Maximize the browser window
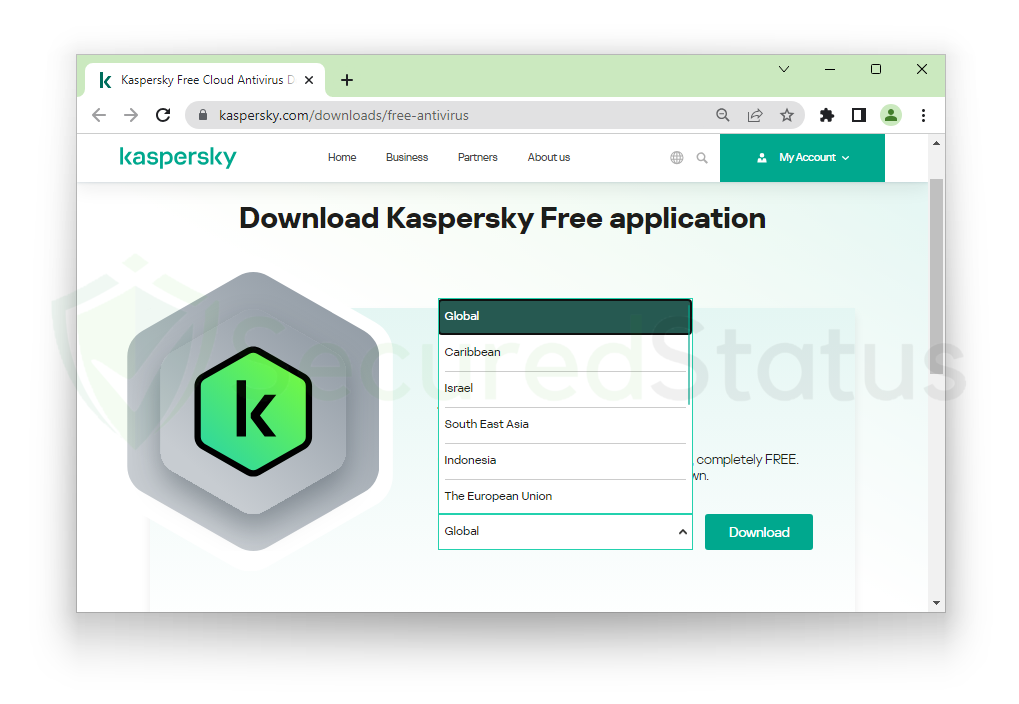Viewport: 1019px width, 704px height. click(876, 69)
